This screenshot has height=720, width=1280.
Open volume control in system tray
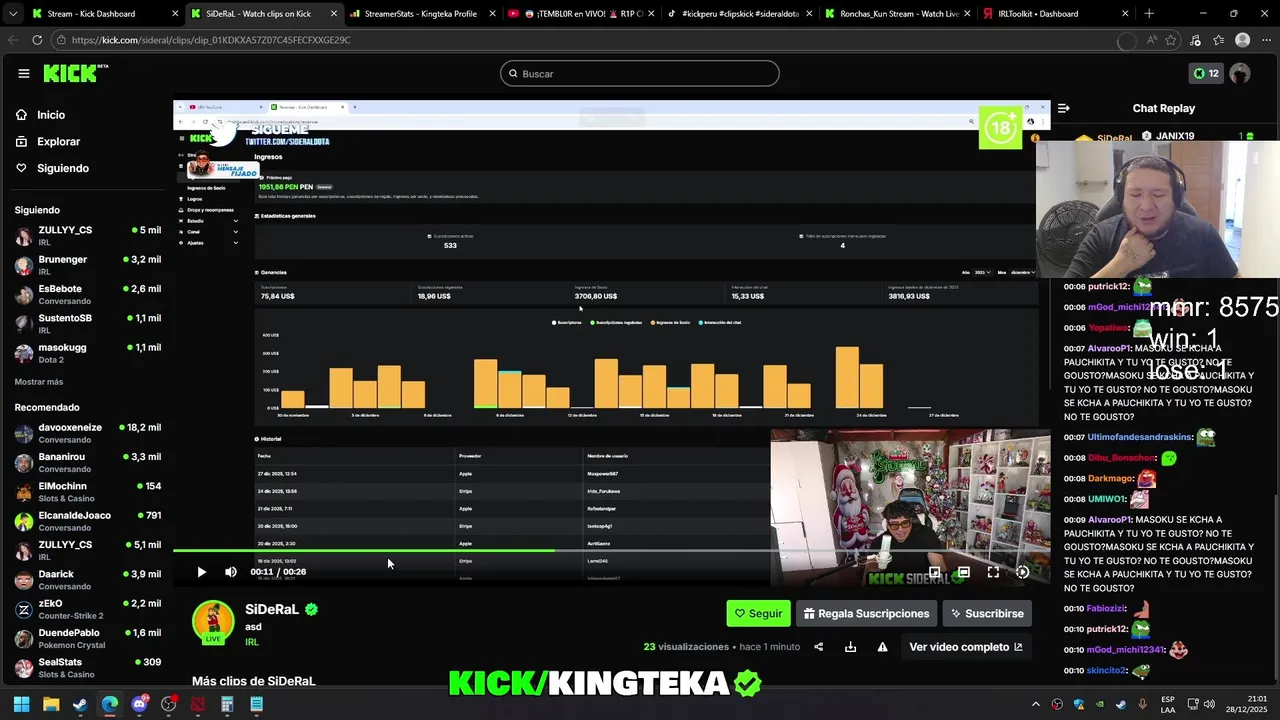coord(1209,704)
